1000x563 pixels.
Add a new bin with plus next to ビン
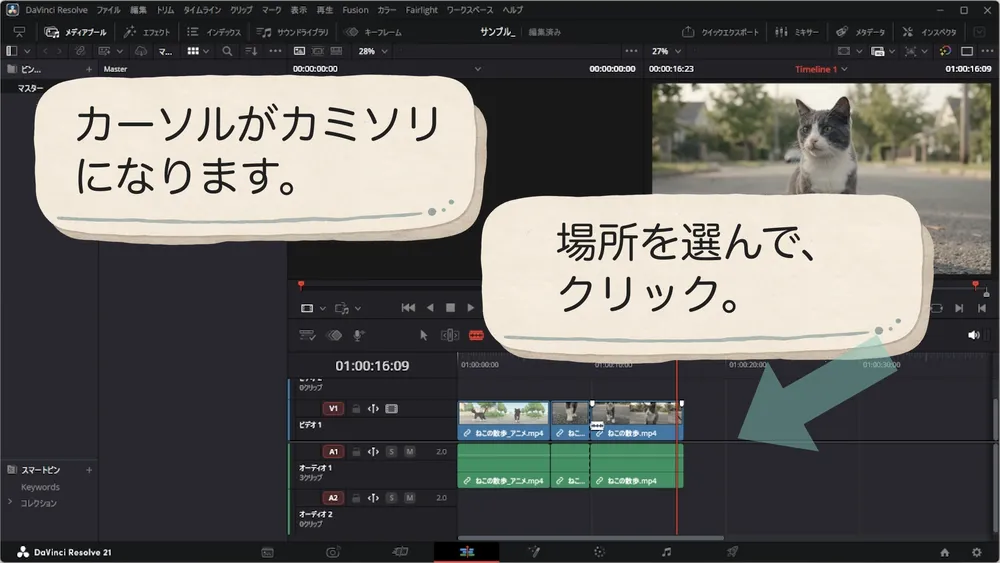pos(89,69)
